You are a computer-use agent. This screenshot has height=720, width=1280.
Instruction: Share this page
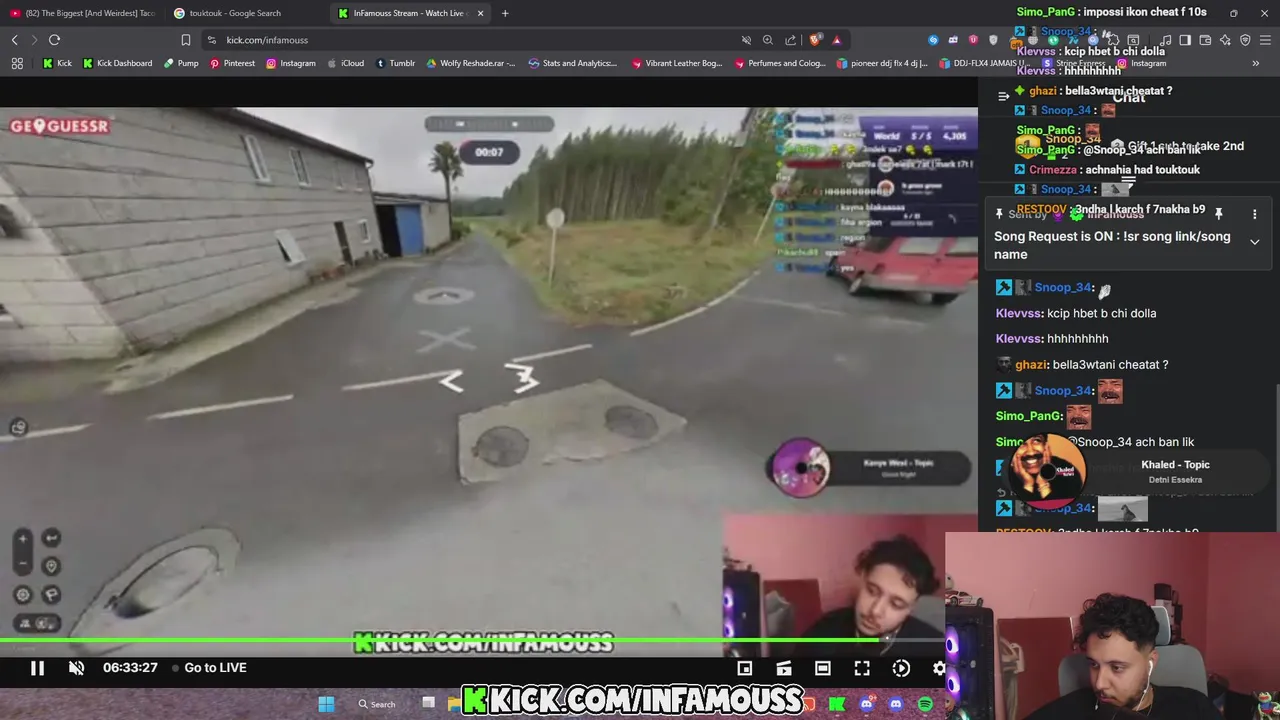point(791,40)
